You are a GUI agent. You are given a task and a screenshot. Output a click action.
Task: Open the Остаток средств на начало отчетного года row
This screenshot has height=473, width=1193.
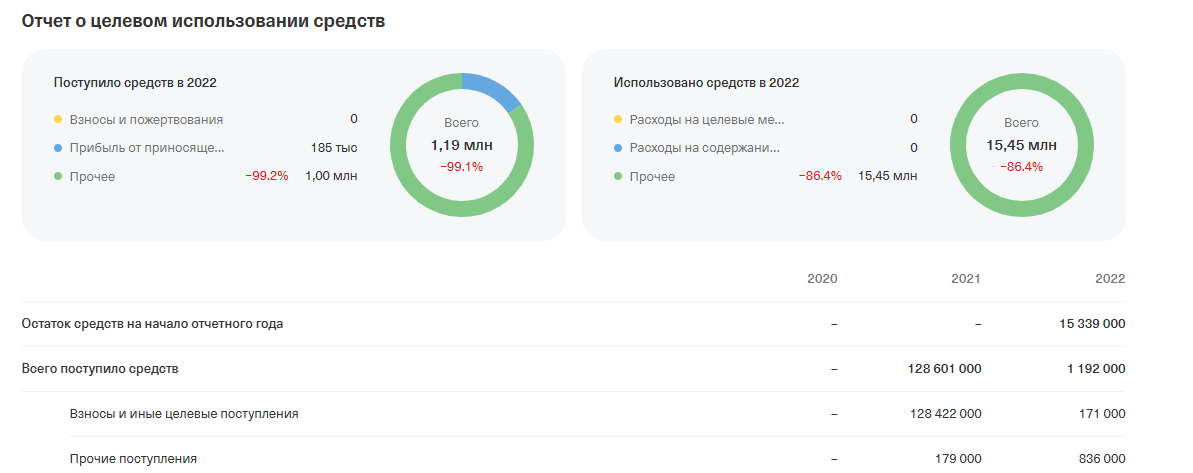click(574, 324)
